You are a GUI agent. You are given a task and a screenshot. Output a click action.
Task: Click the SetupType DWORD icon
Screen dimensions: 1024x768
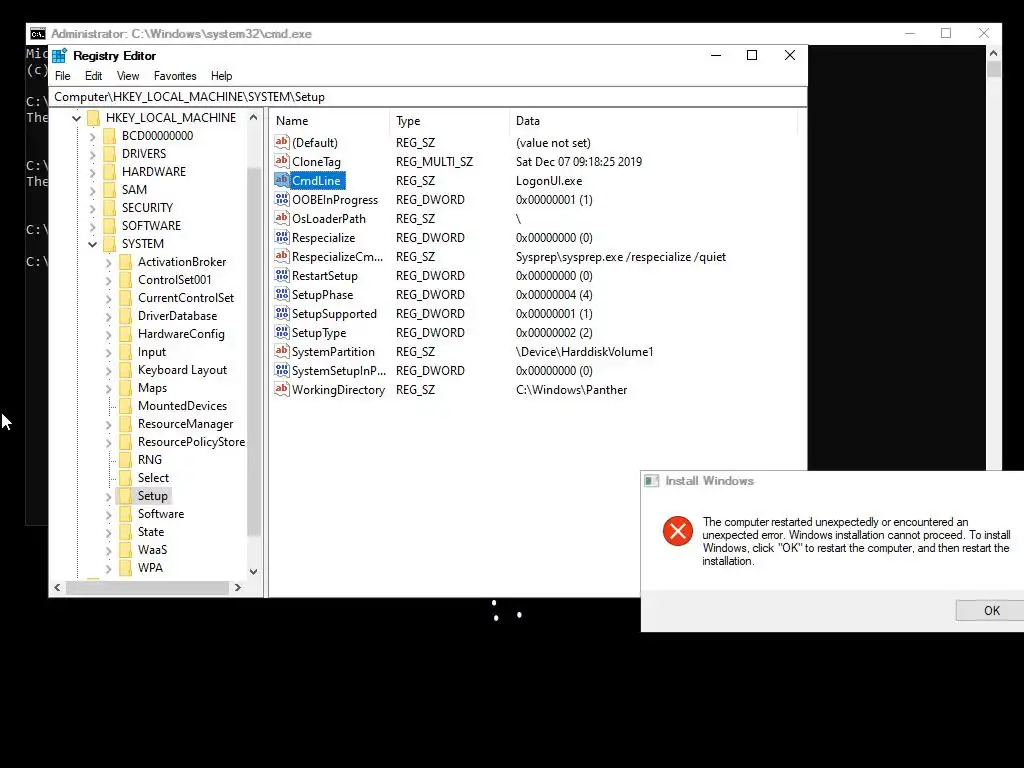click(281, 331)
